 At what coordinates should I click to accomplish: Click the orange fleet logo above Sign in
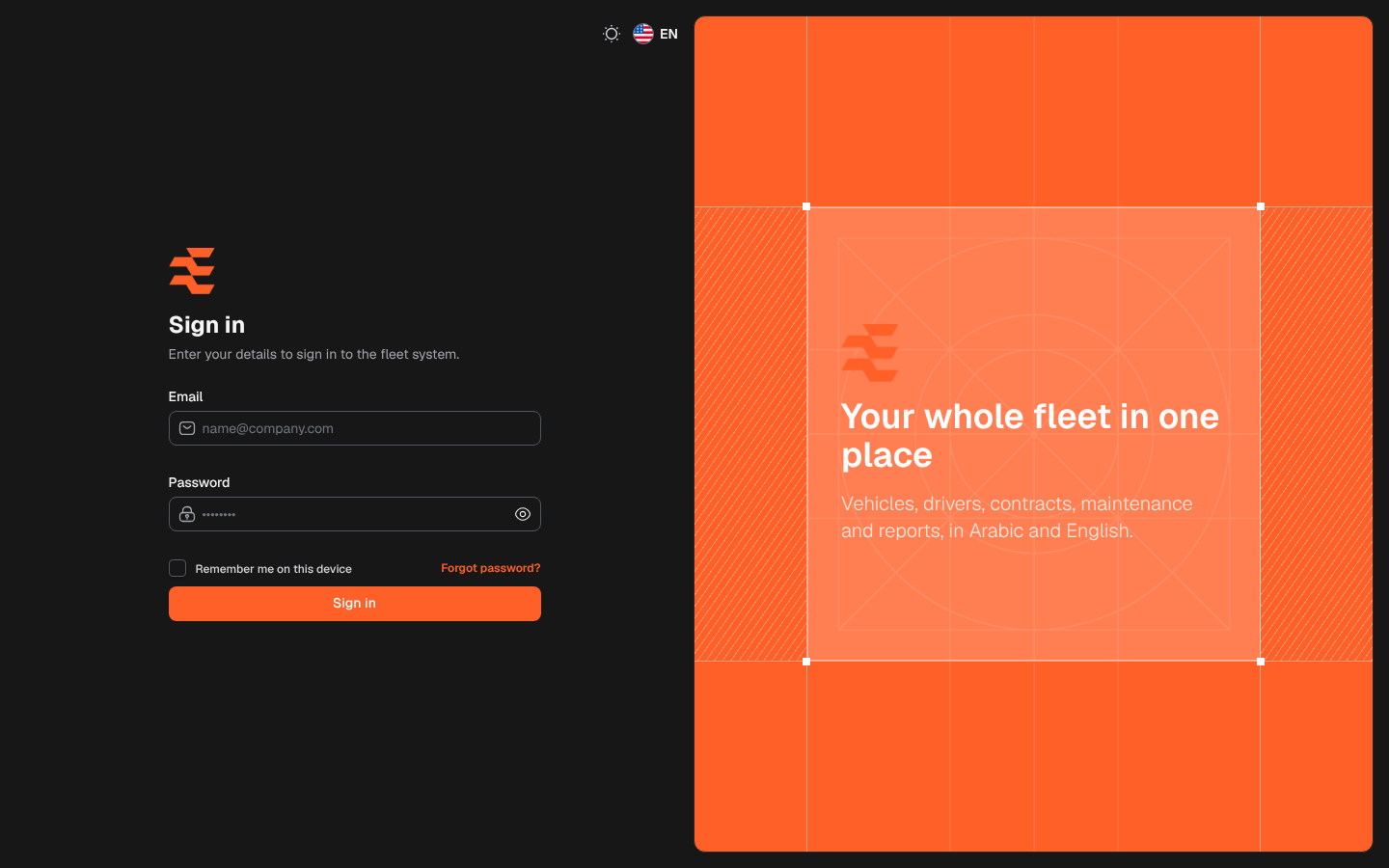[x=192, y=271]
